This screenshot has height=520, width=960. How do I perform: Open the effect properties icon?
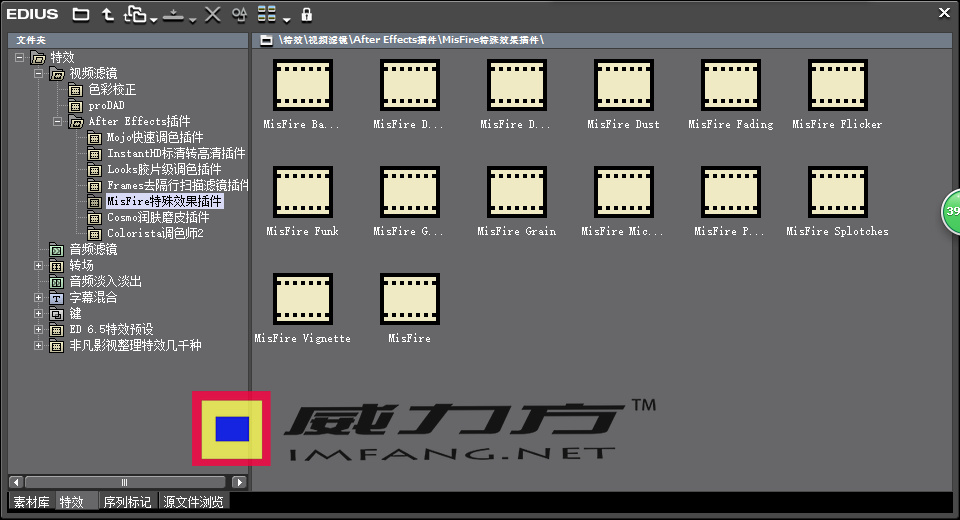pos(239,14)
